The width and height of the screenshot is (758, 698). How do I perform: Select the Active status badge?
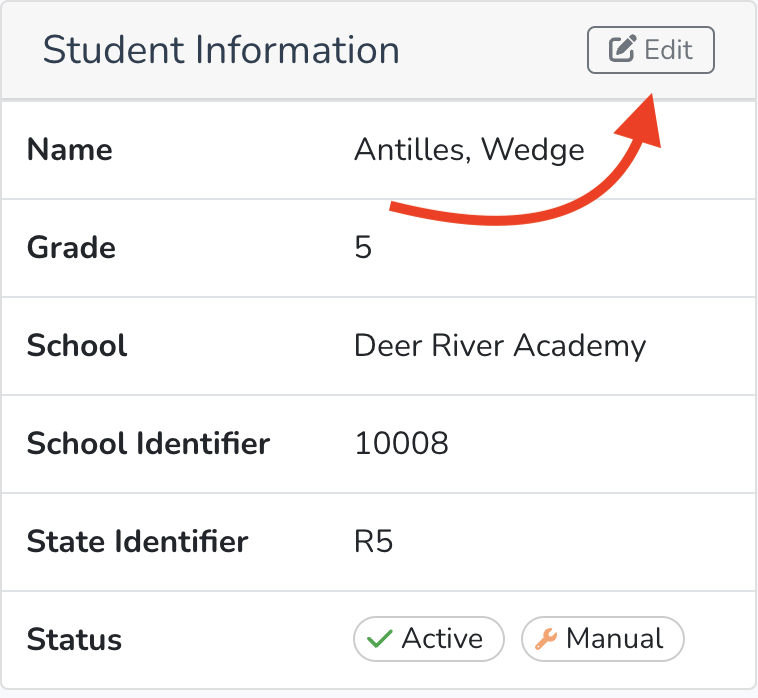coord(429,639)
